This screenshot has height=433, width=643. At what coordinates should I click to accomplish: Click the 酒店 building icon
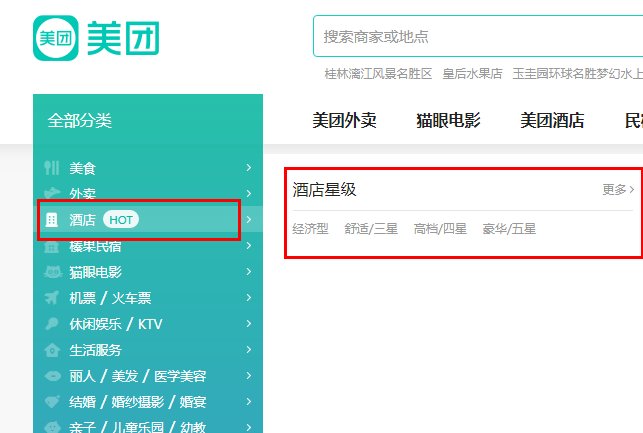pyautogui.click(x=52, y=220)
